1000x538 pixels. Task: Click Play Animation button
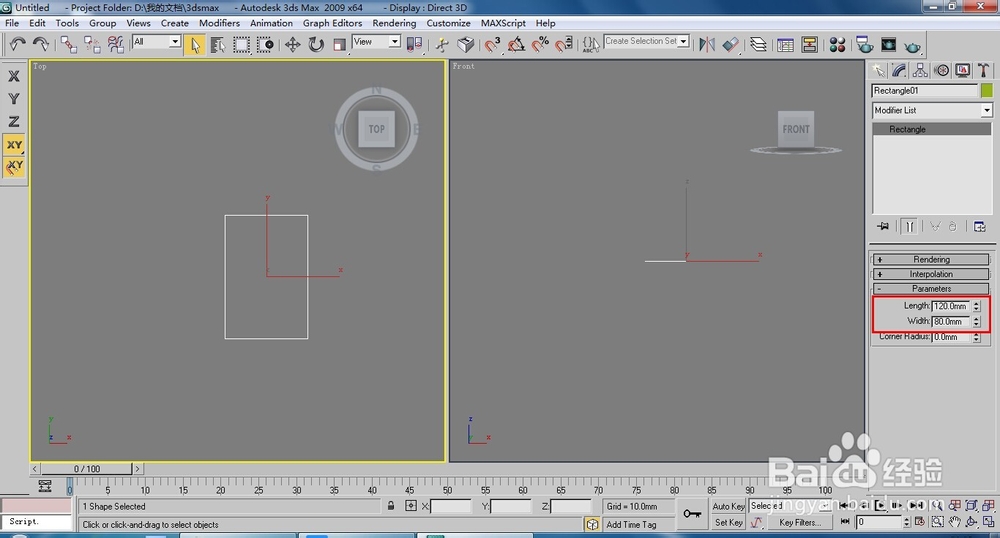pos(881,505)
